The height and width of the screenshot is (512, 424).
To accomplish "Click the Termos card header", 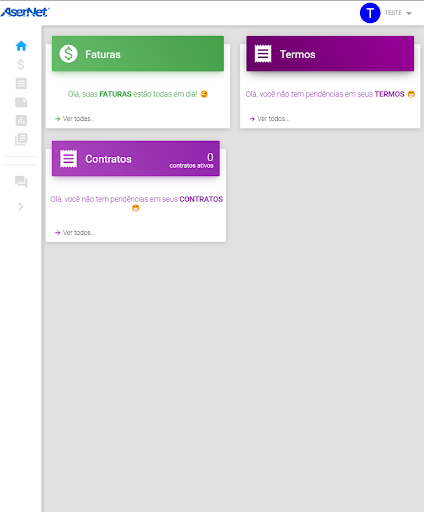I will click(x=330, y=54).
